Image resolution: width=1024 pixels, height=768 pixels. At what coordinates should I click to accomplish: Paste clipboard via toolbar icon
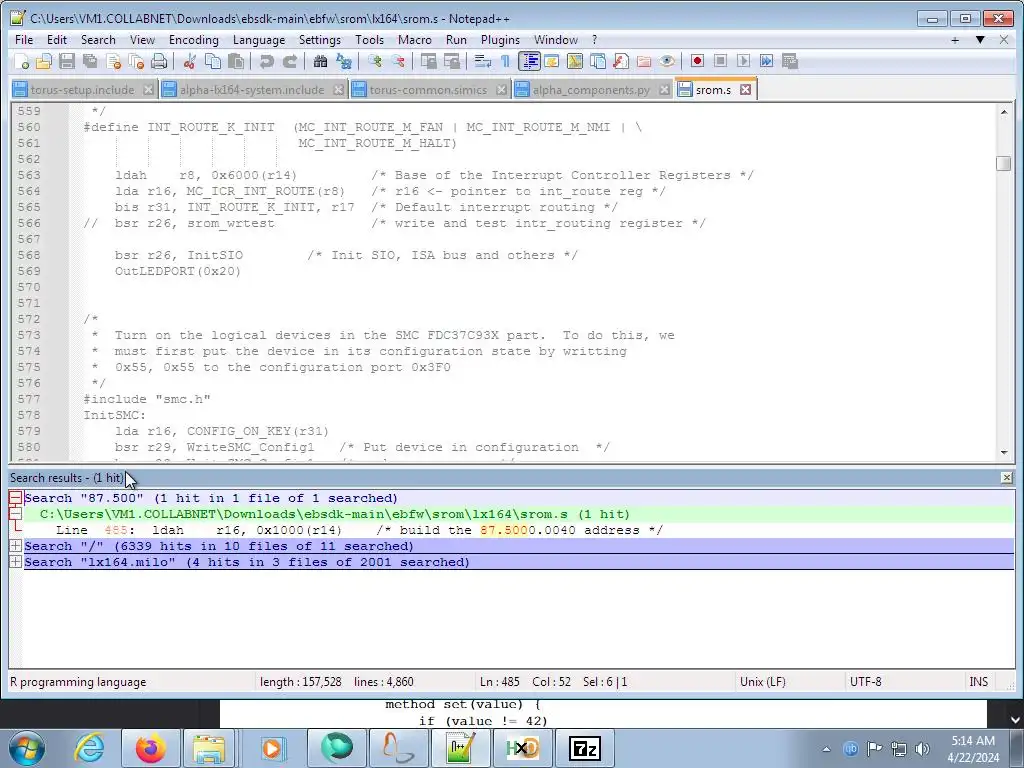tap(236, 61)
